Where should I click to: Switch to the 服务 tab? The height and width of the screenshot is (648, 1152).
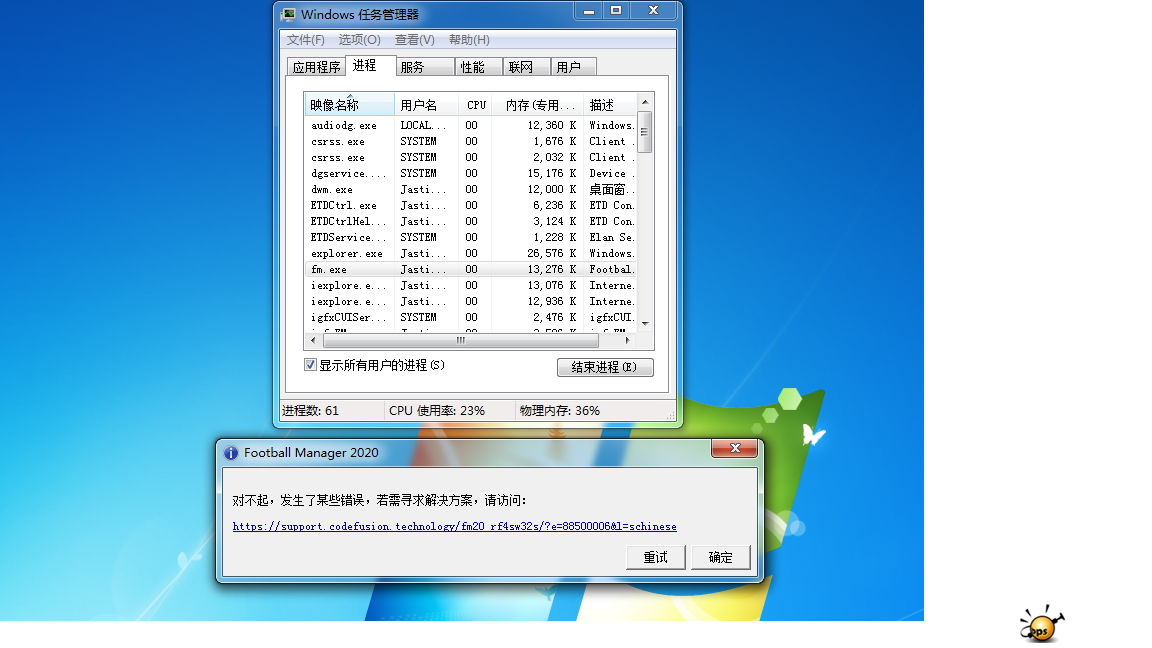pyautogui.click(x=425, y=67)
